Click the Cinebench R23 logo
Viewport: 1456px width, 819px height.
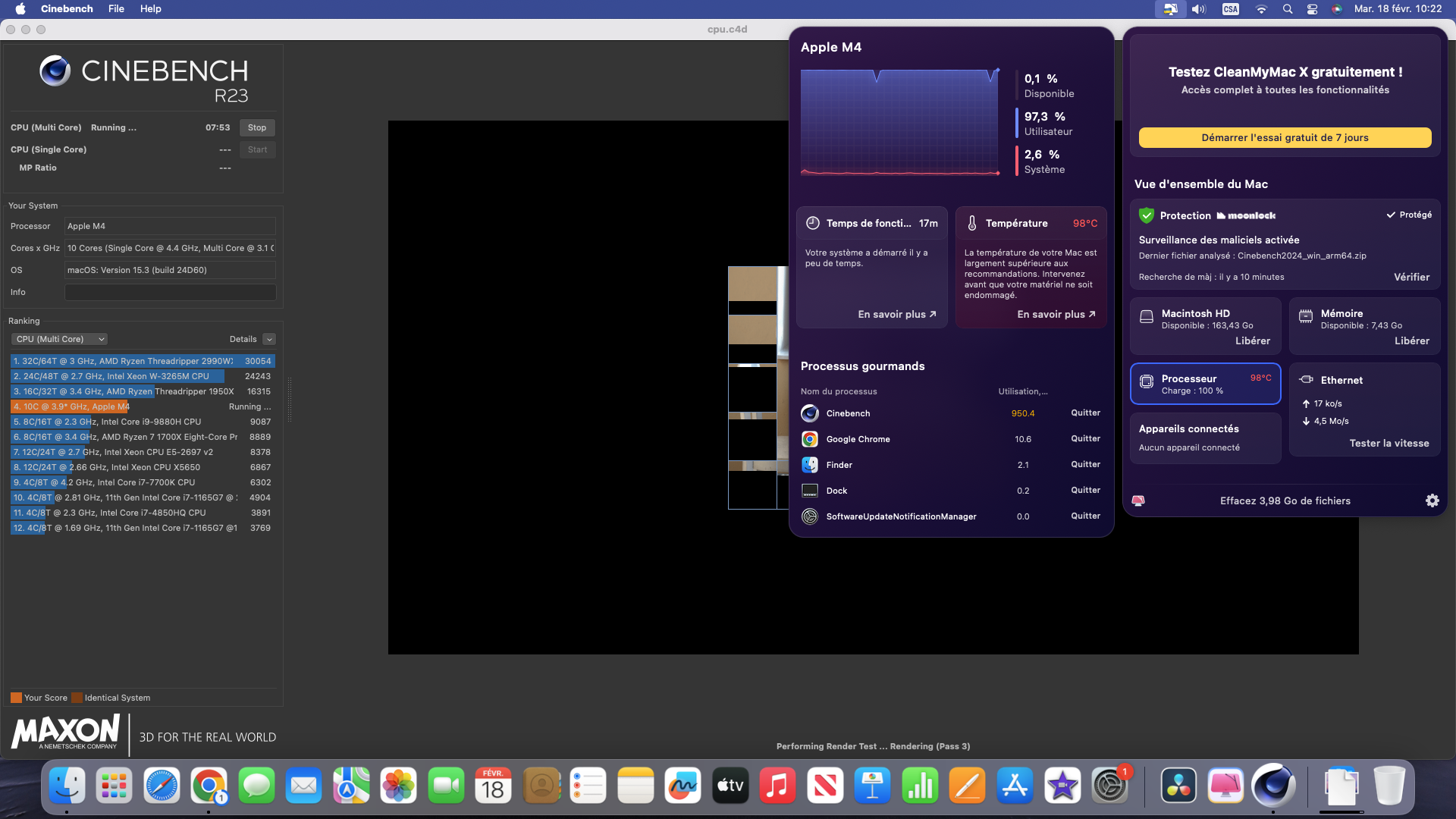click(144, 79)
